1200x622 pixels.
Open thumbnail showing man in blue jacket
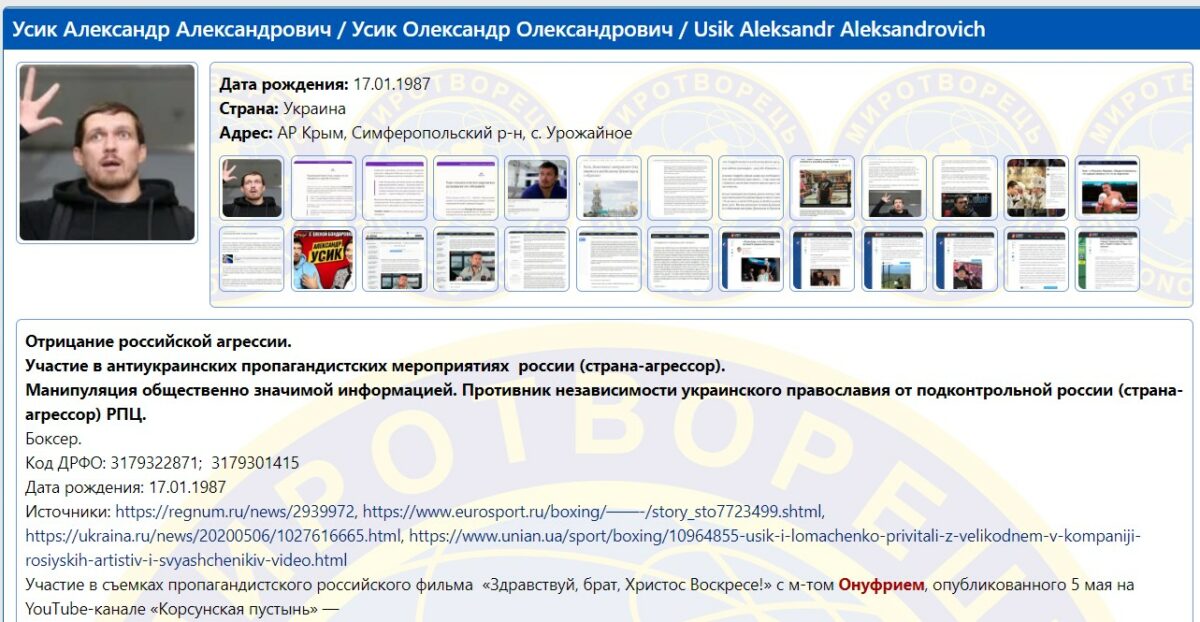(537, 188)
